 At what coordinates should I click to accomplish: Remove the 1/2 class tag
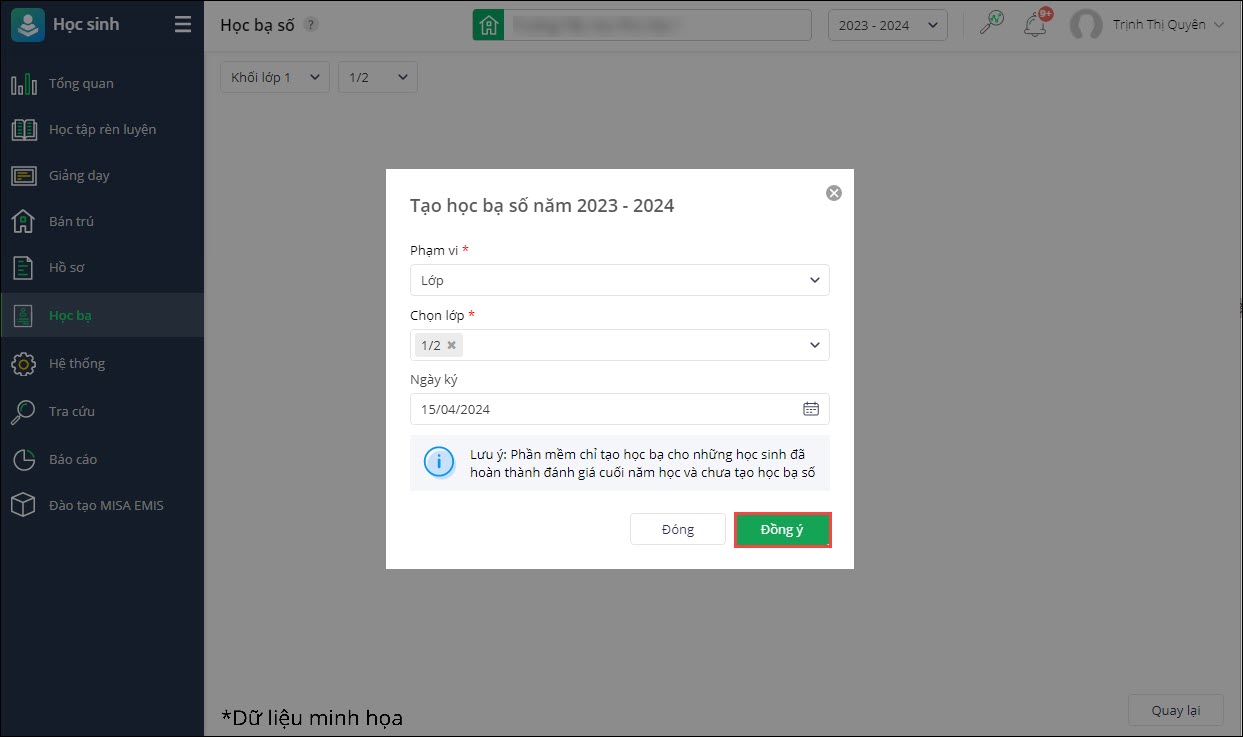pos(451,345)
